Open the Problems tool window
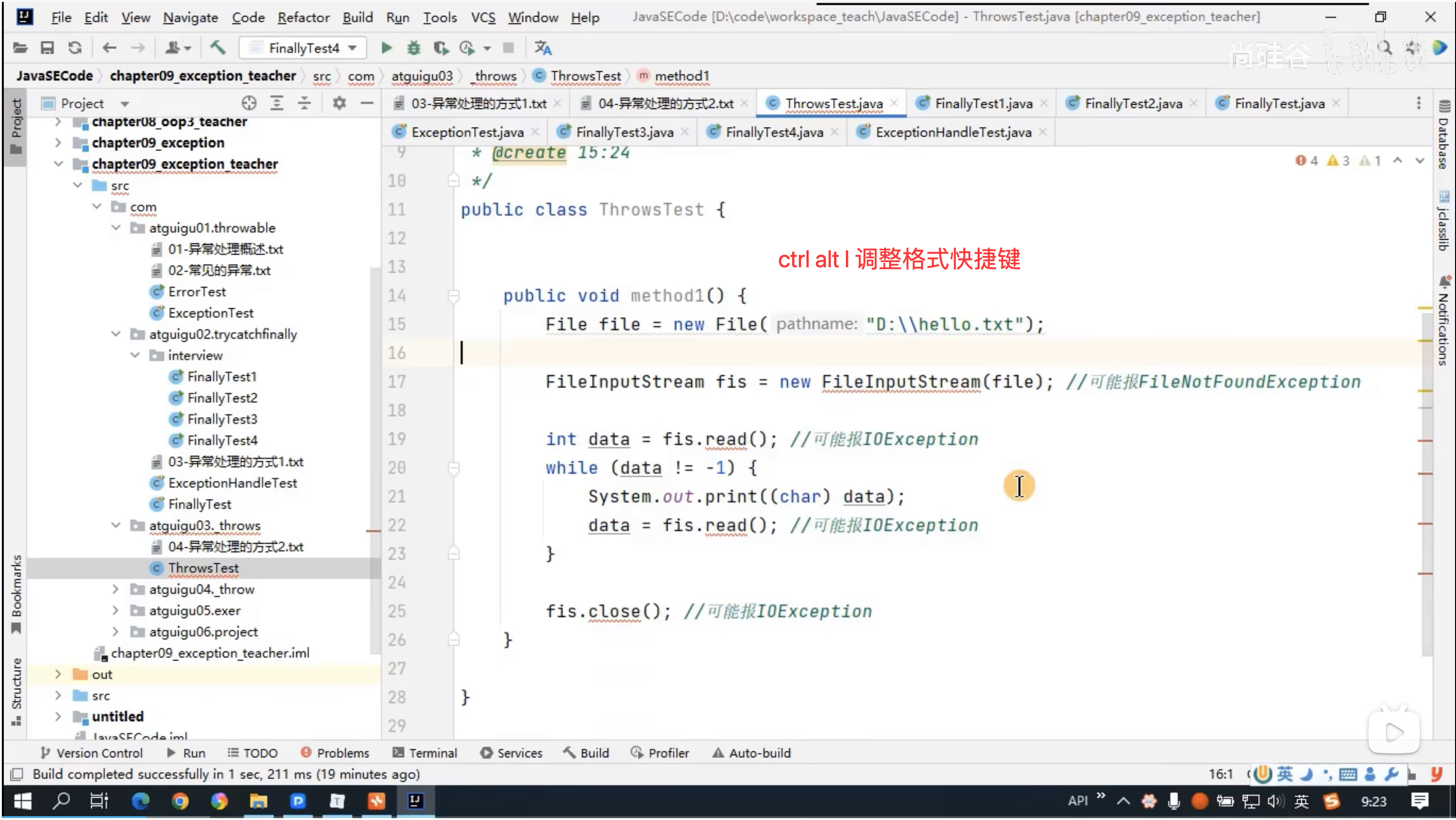The width and height of the screenshot is (1456, 820). tap(335, 753)
